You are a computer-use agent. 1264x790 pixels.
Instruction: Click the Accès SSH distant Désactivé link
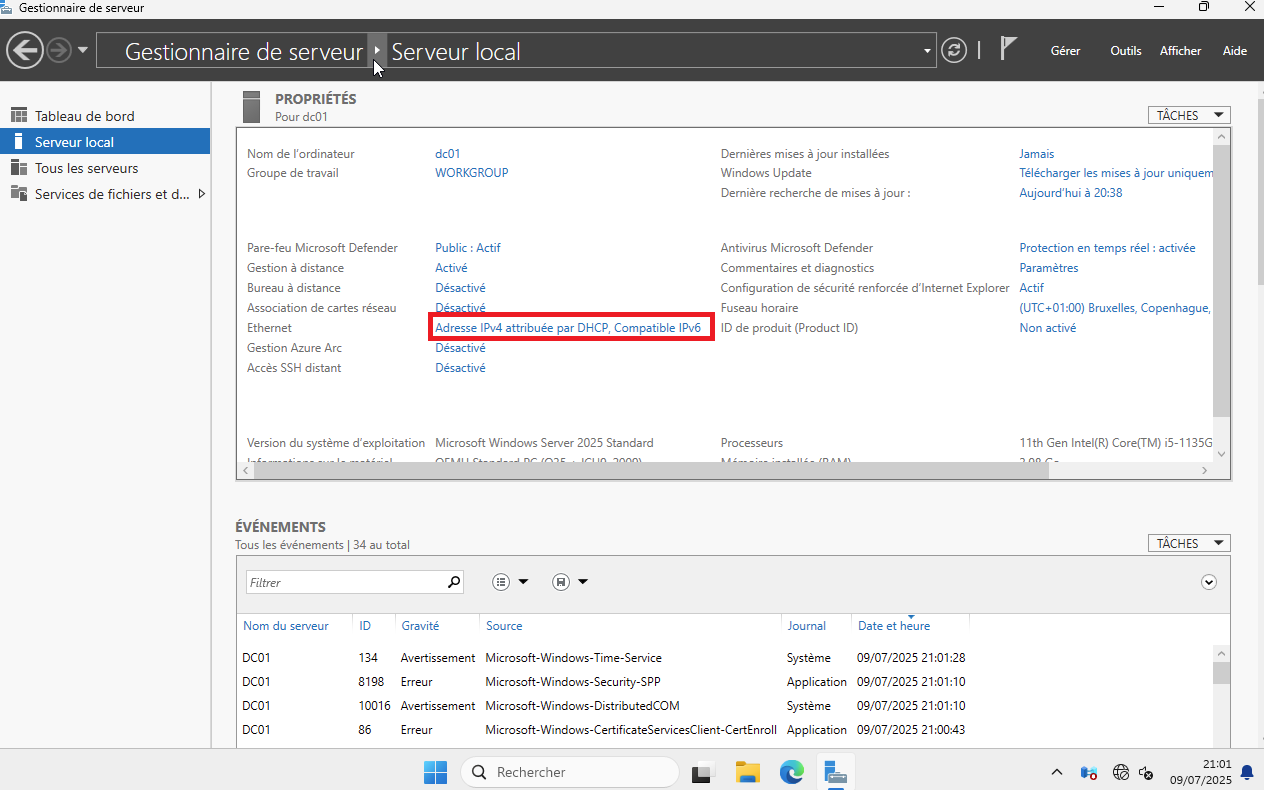[460, 368]
